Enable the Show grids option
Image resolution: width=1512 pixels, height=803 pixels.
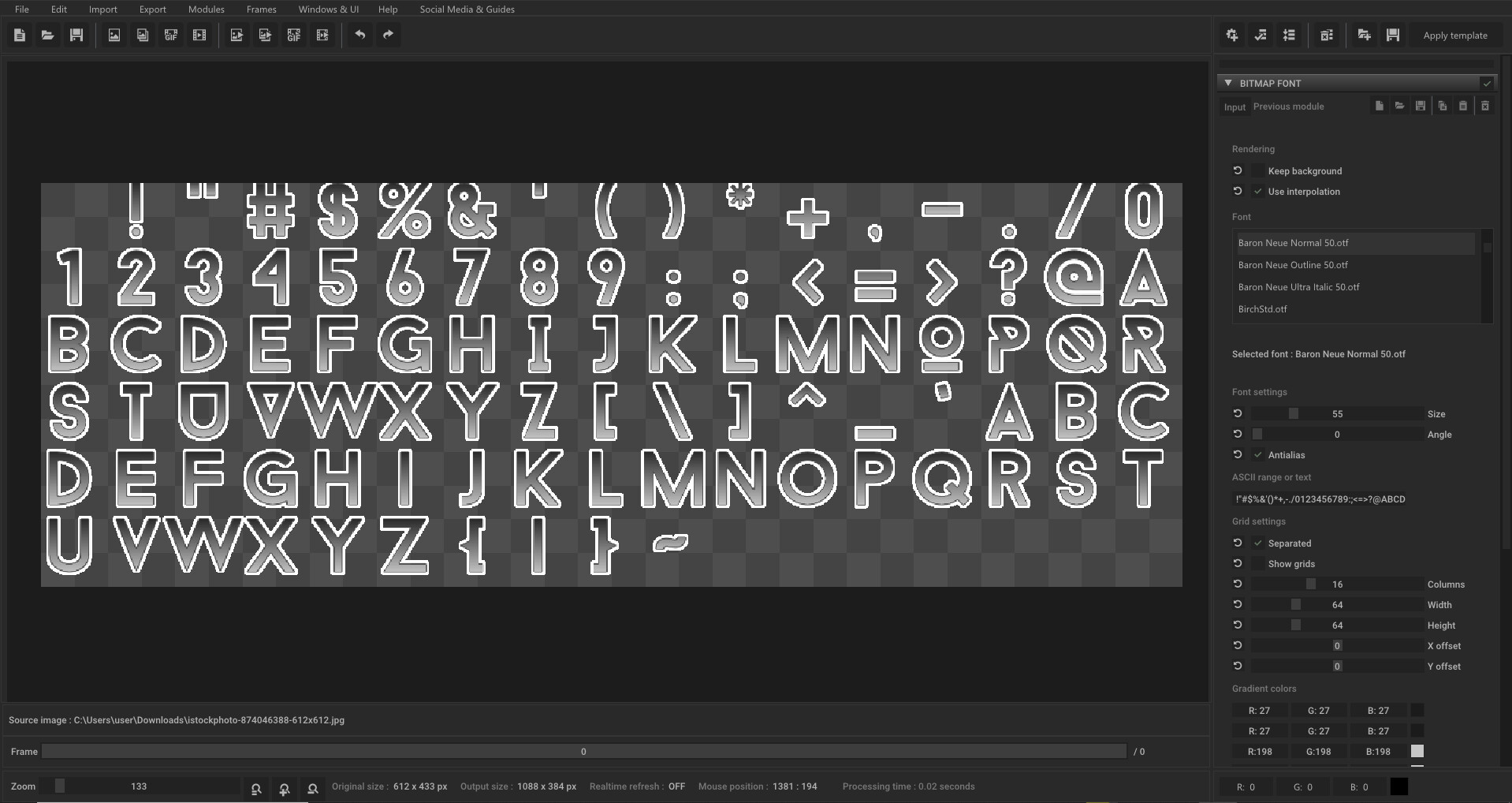1258,563
